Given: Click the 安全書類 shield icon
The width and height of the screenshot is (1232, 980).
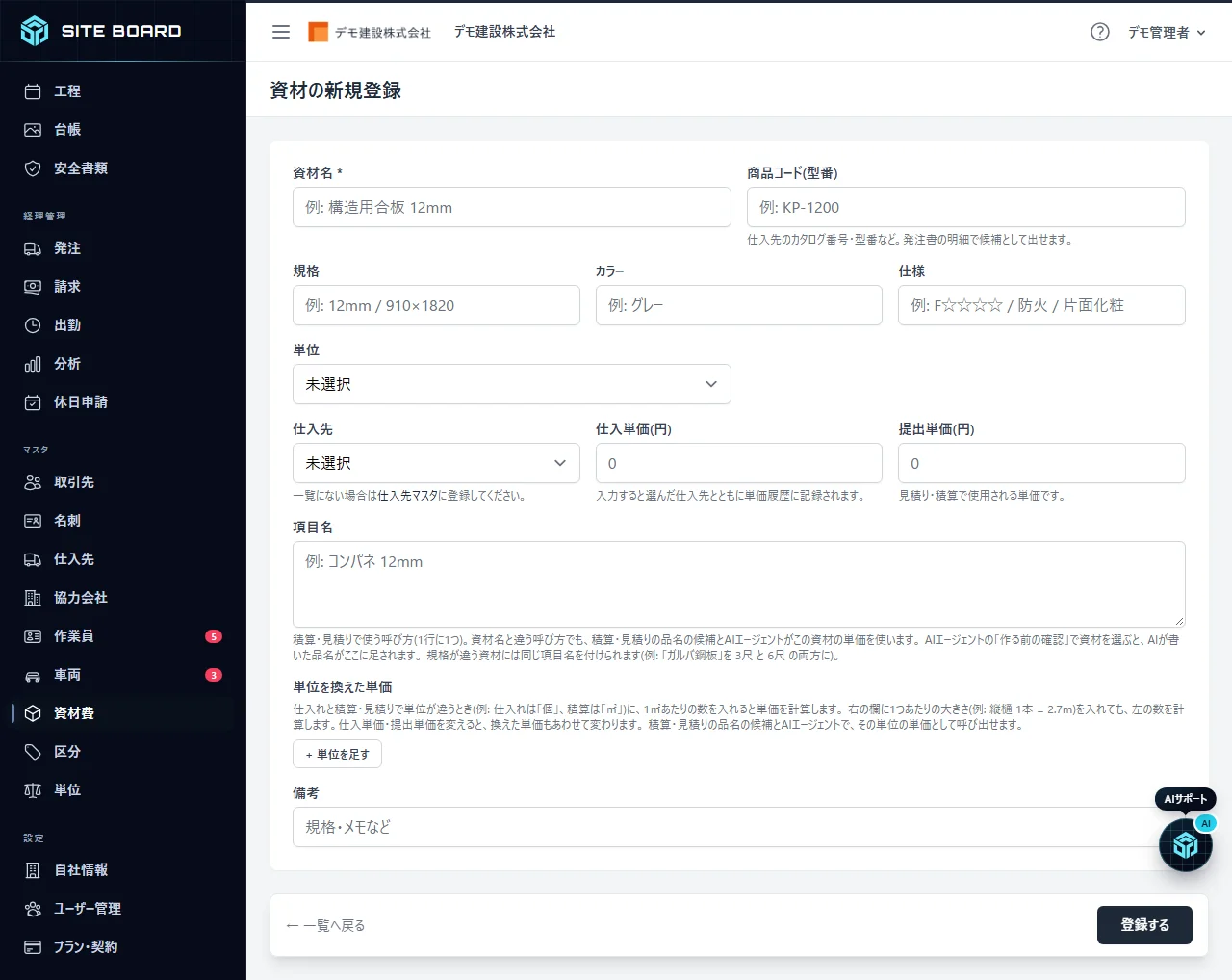Looking at the screenshot, I should (x=33, y=168).
